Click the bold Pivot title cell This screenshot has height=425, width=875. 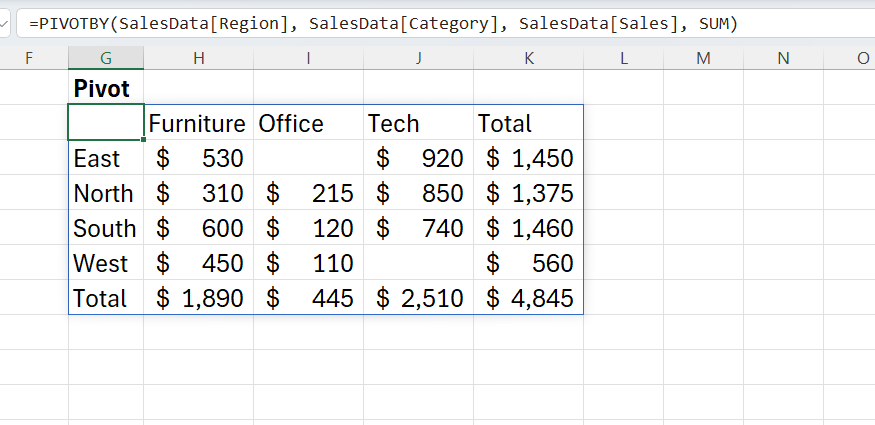click(x=106, y=88)
